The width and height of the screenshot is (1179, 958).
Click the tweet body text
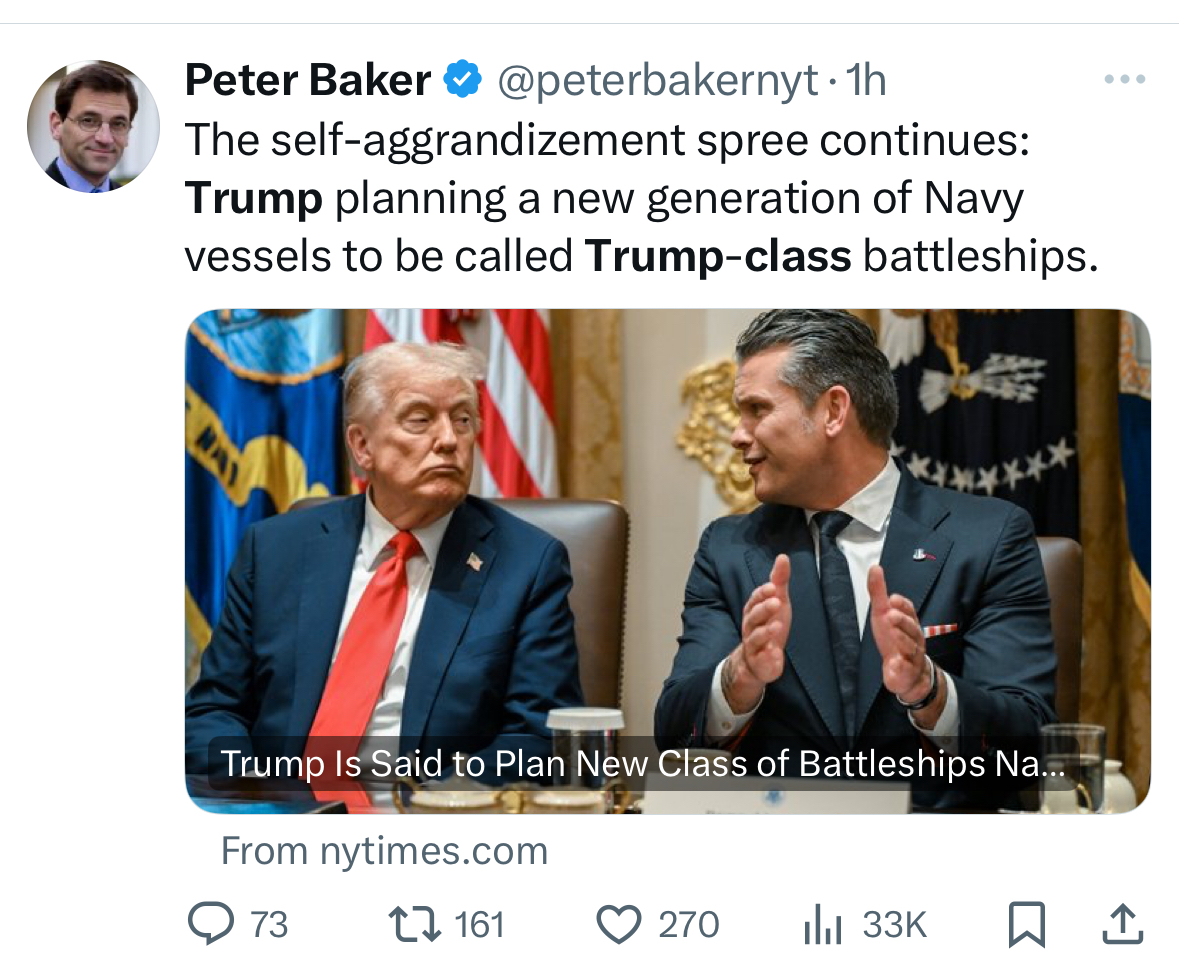(641, 199)
